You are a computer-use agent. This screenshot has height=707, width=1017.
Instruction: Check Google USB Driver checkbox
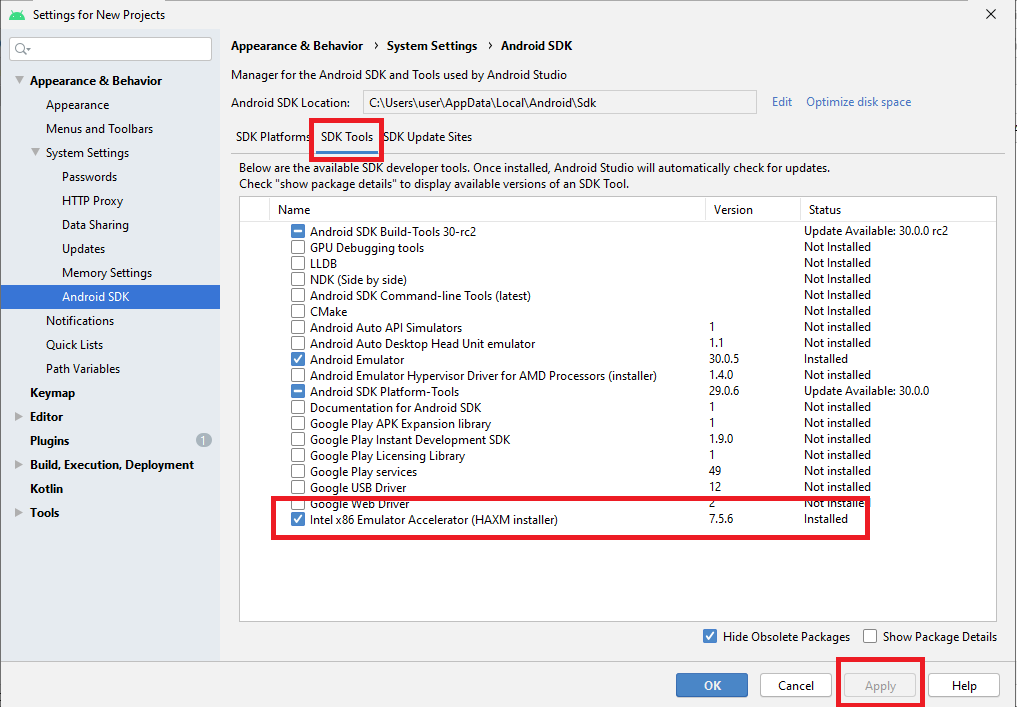298,487
